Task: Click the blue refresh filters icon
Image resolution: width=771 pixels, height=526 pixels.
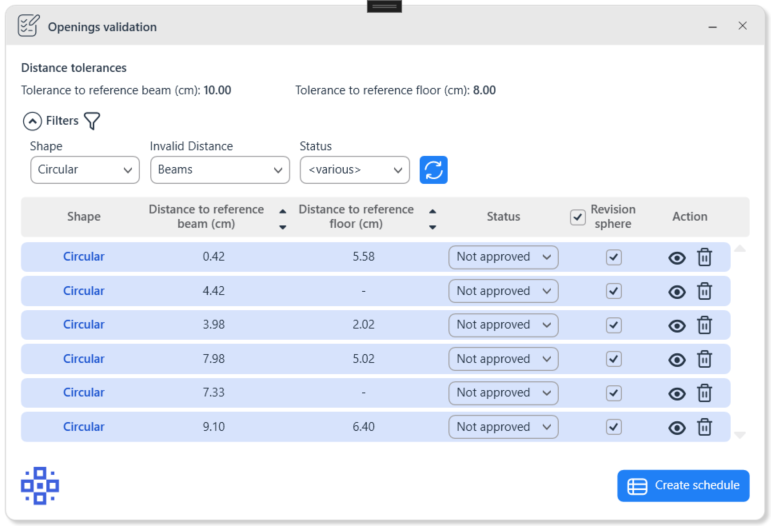Action: coord(433,170)
